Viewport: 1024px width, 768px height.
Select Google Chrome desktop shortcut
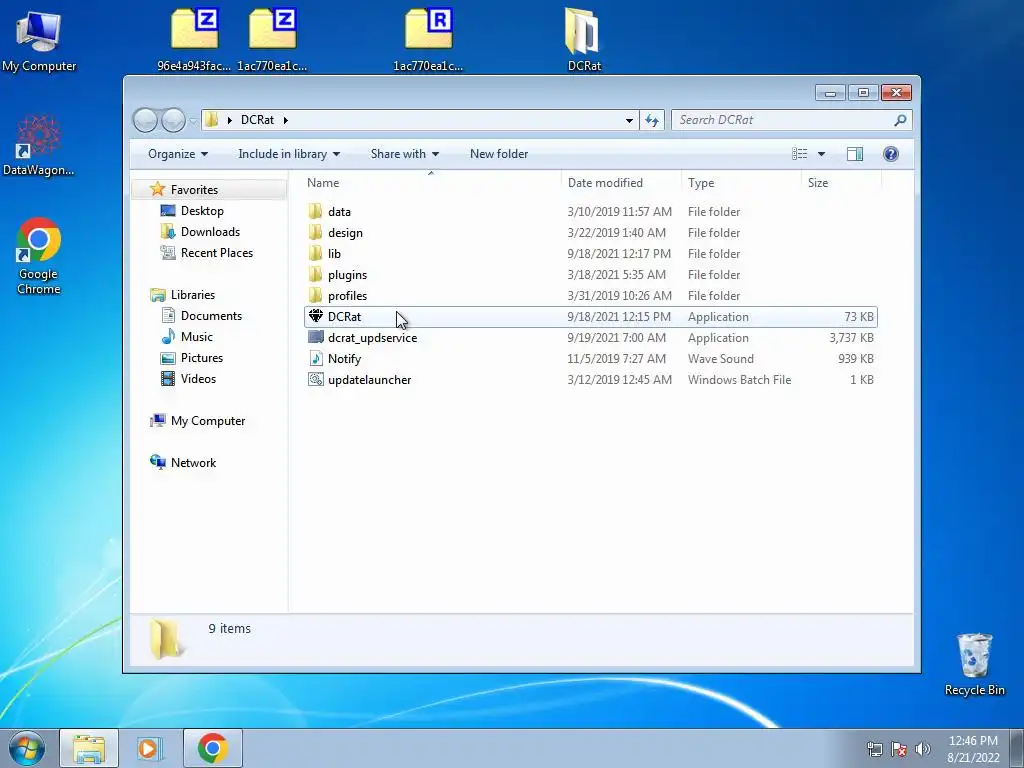[x=39, y=256]
